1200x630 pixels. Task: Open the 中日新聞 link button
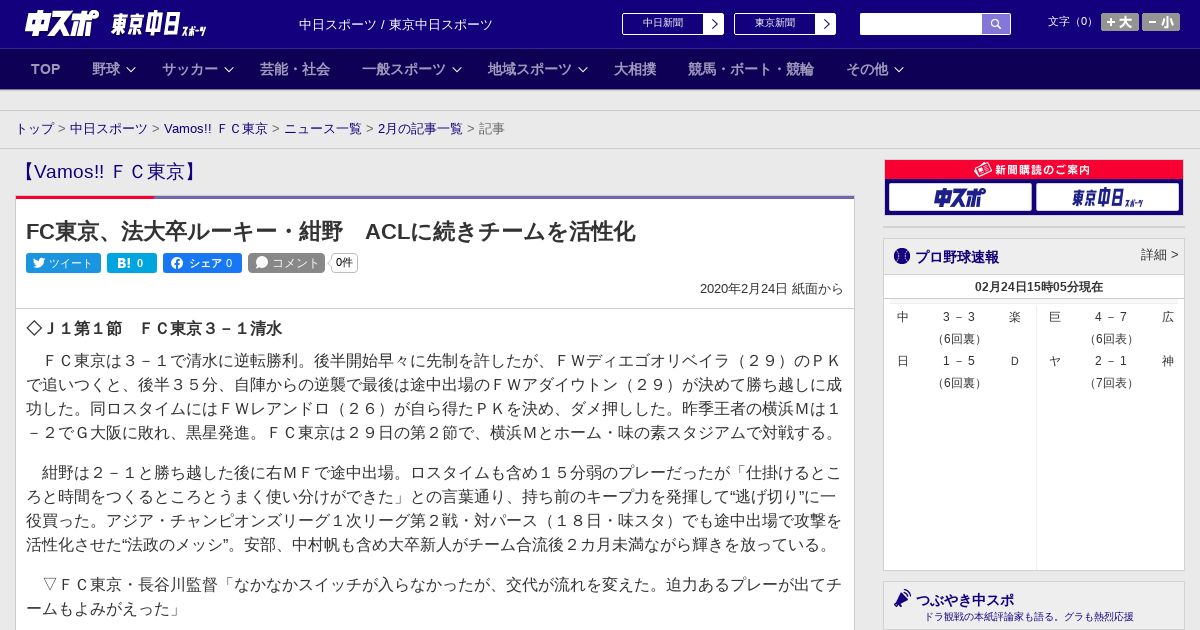(663, 24)
